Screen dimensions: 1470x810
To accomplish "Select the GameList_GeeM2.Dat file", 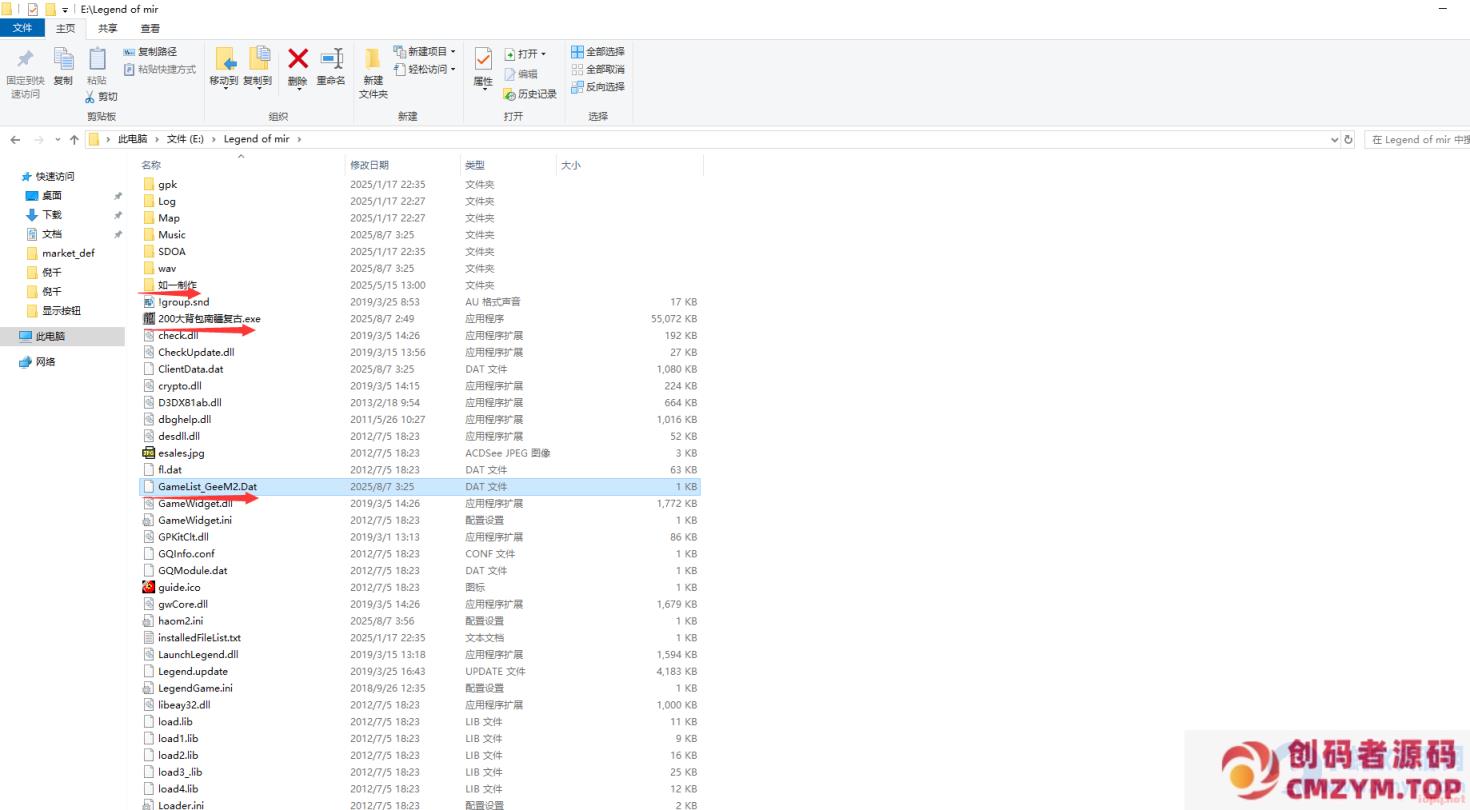I will 207,487.
